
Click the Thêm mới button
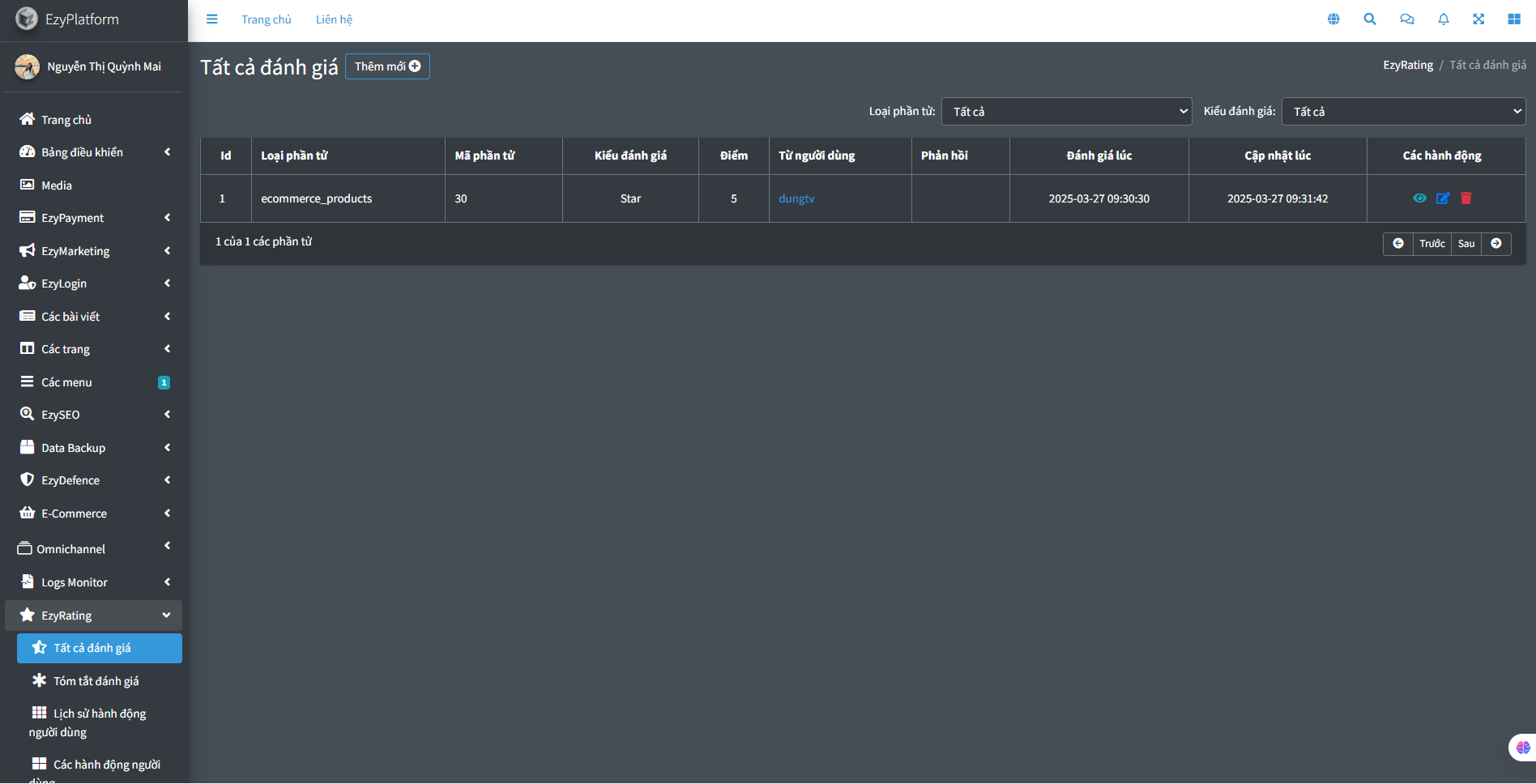point(387,66)
